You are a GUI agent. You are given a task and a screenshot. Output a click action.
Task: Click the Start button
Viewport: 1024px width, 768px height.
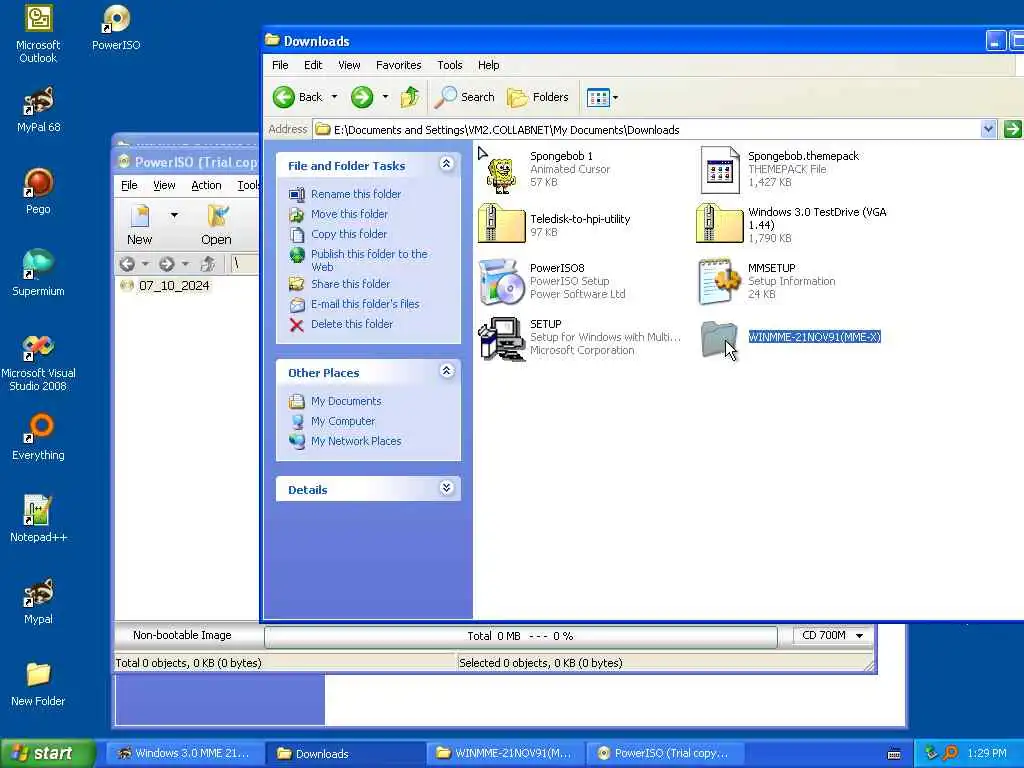48,753
